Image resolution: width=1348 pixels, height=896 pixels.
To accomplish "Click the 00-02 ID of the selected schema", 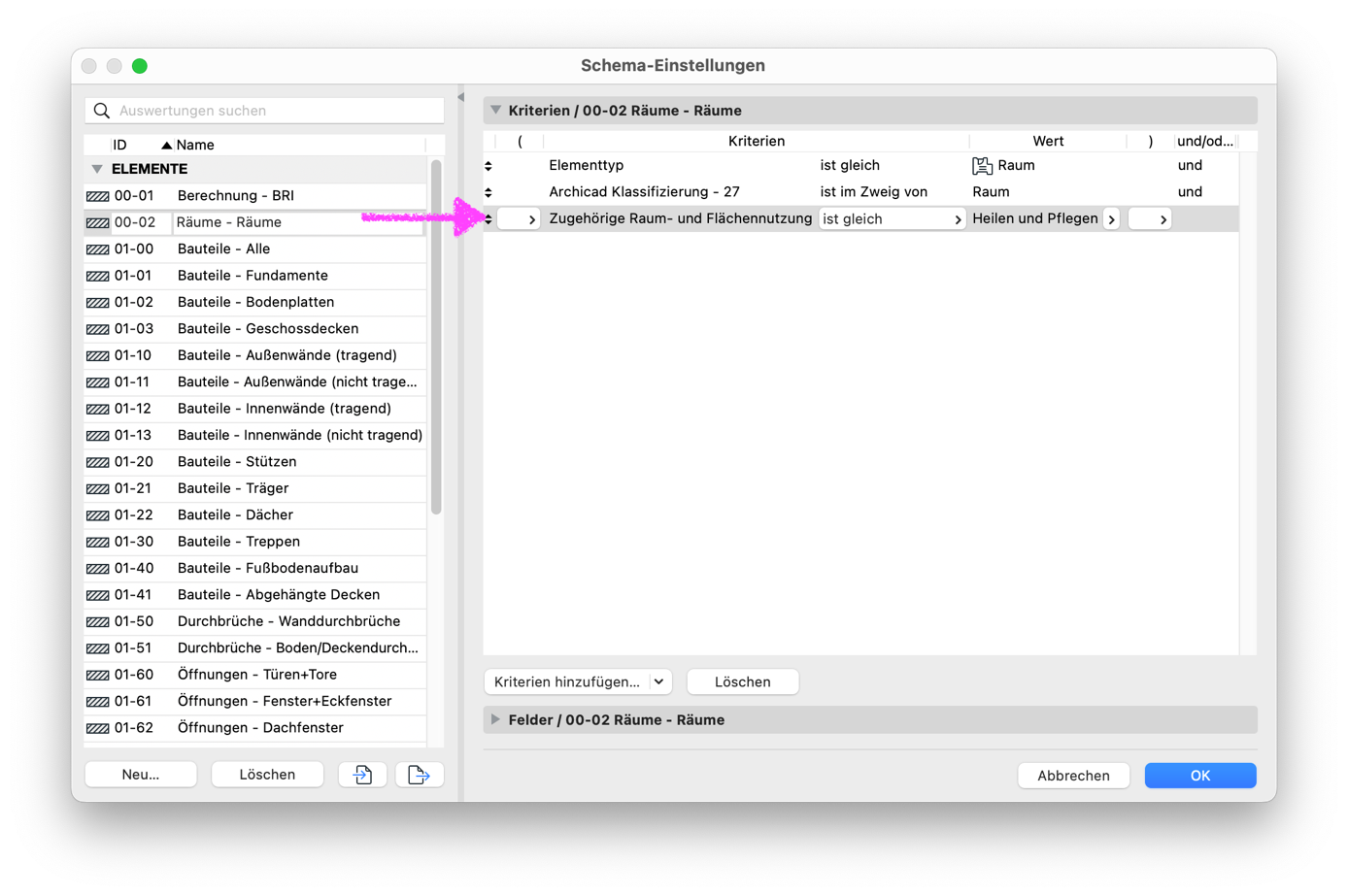I will (x=134, y=222).
